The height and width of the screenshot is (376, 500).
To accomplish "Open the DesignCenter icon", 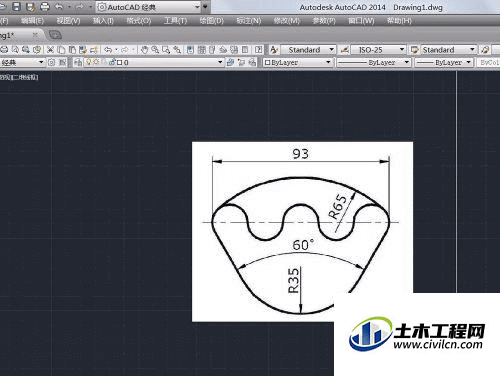I will [201, 50].
